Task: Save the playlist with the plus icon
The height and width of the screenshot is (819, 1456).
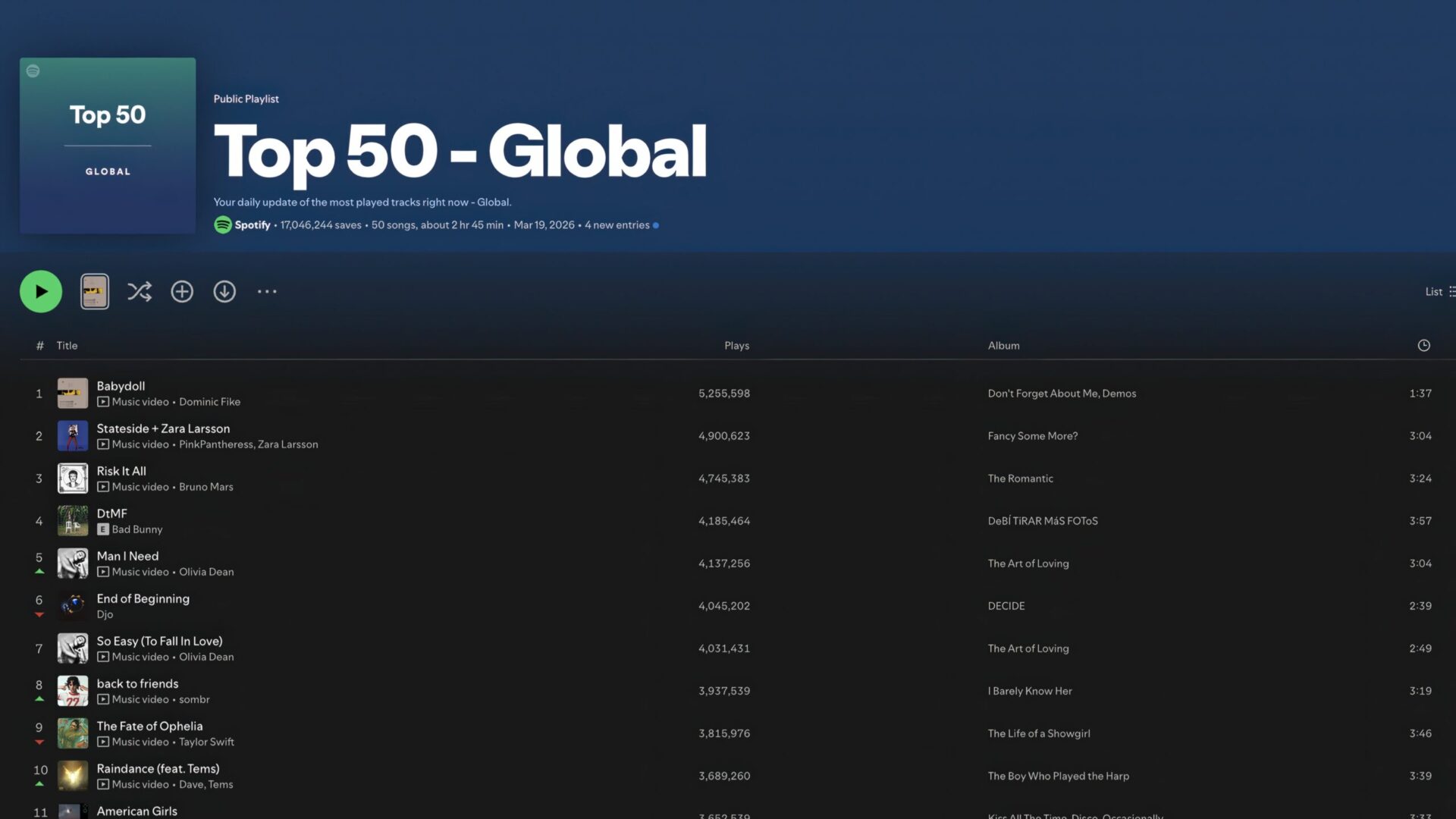Action: coord(182,290)
